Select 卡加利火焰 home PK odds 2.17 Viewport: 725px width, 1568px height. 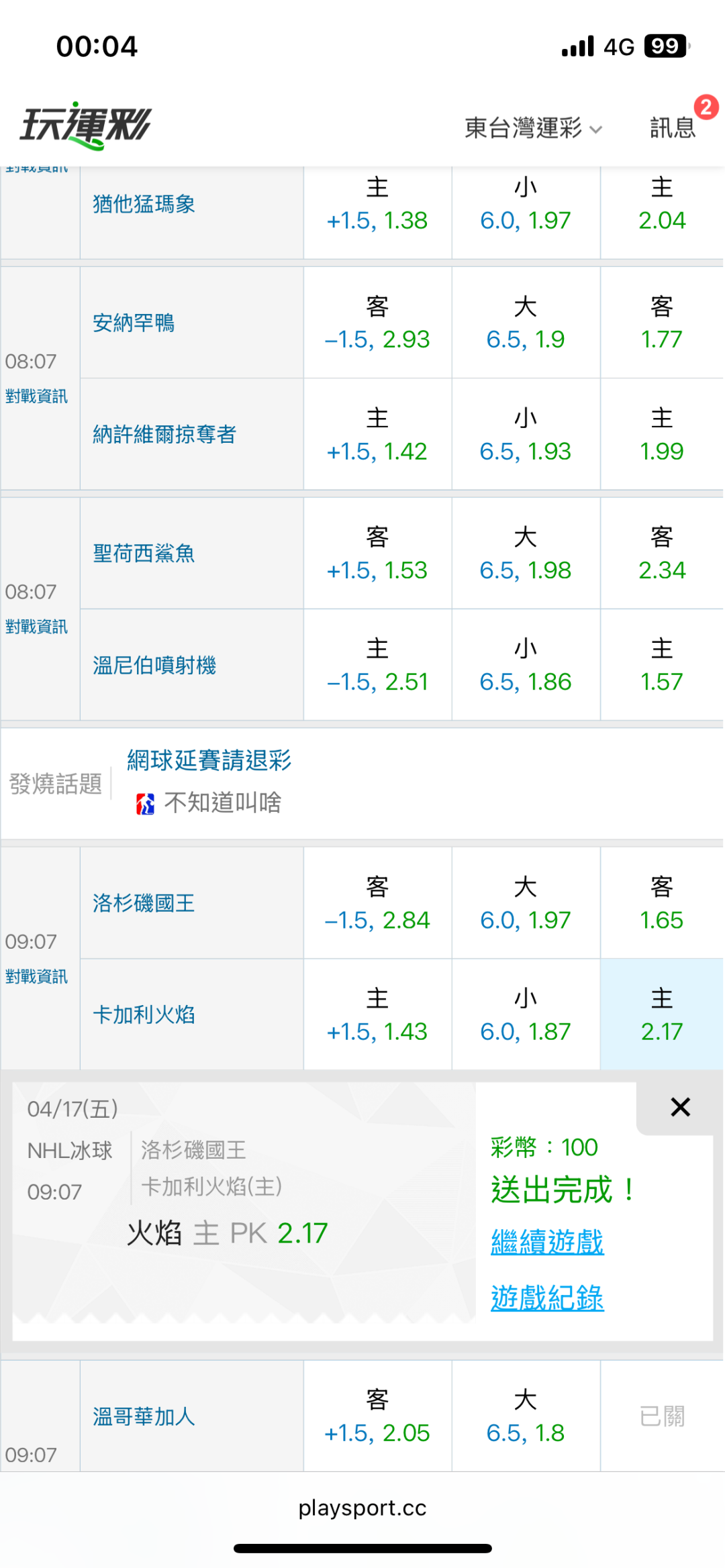tap(661, 1014)
